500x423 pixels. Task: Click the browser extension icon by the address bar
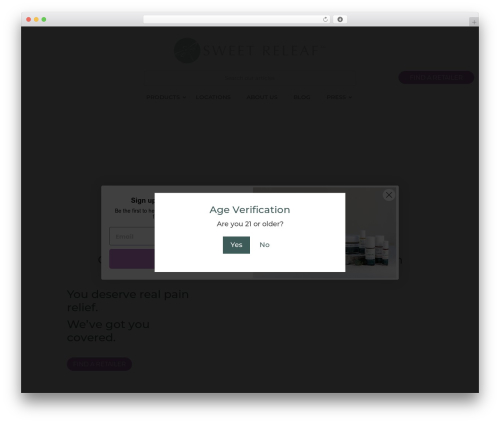(340, 19)
